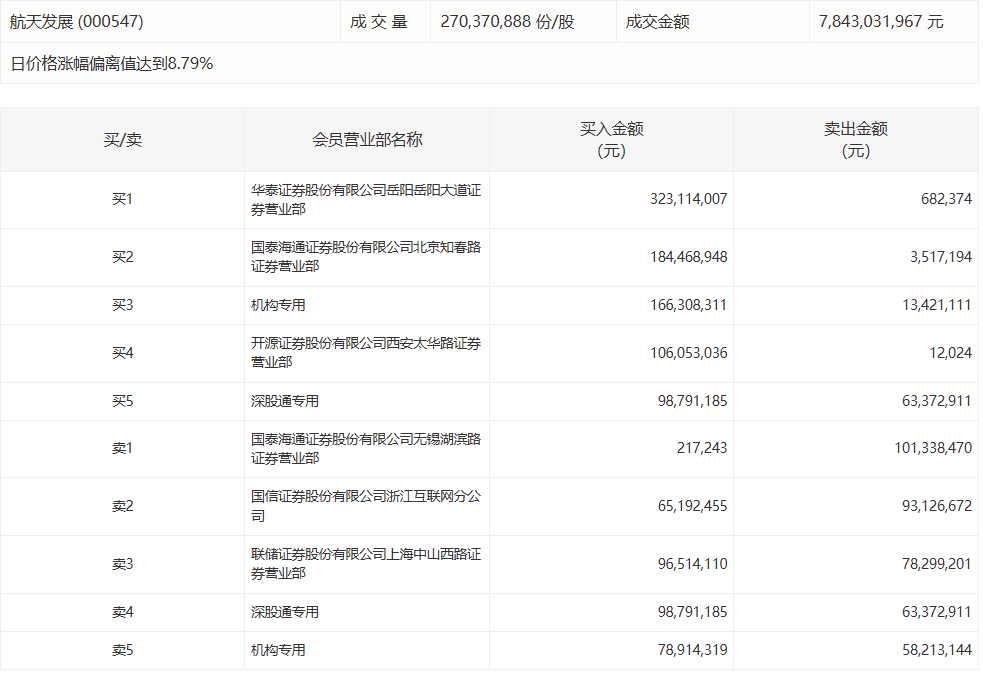Viewport: 983px width, 675px height.
Task: Click the stock name 航天发展 (000547)
Action: tap(80, 21)
